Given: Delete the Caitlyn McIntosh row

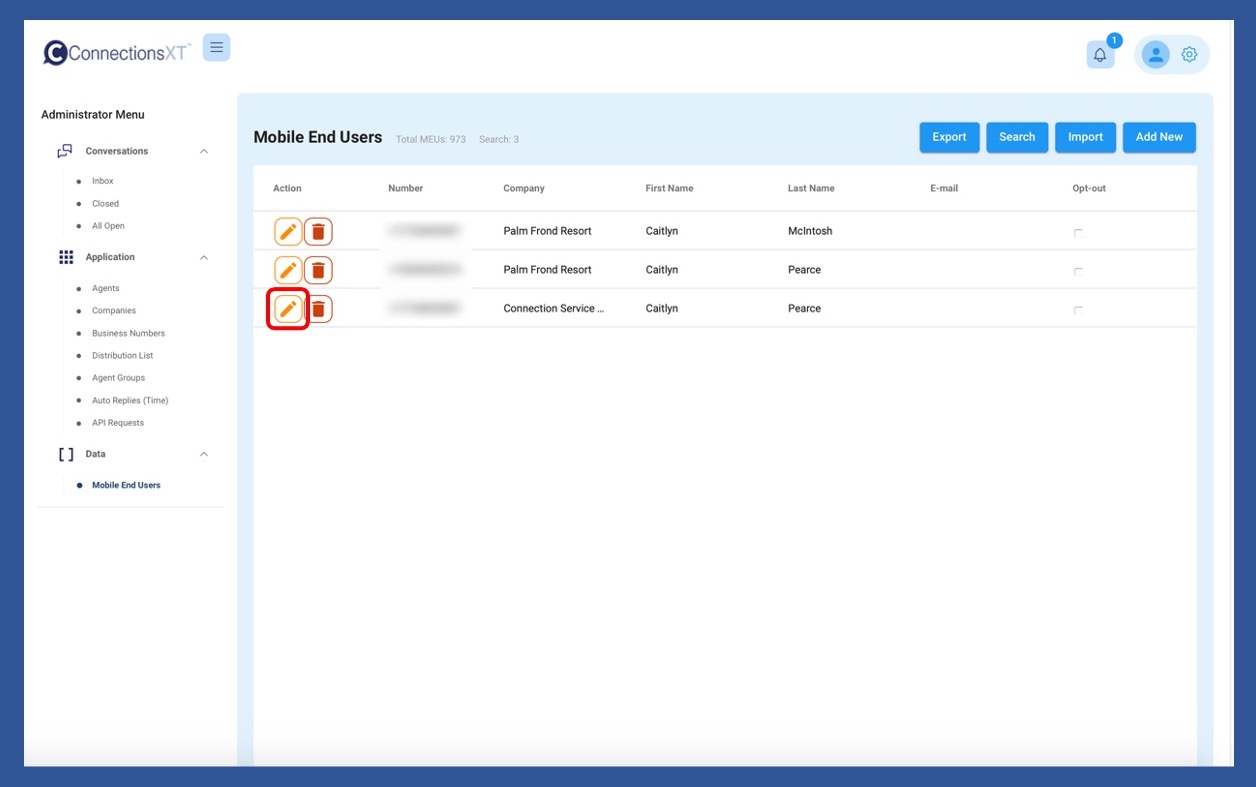Looking at the screenshot, I should (x=318, y=232).
